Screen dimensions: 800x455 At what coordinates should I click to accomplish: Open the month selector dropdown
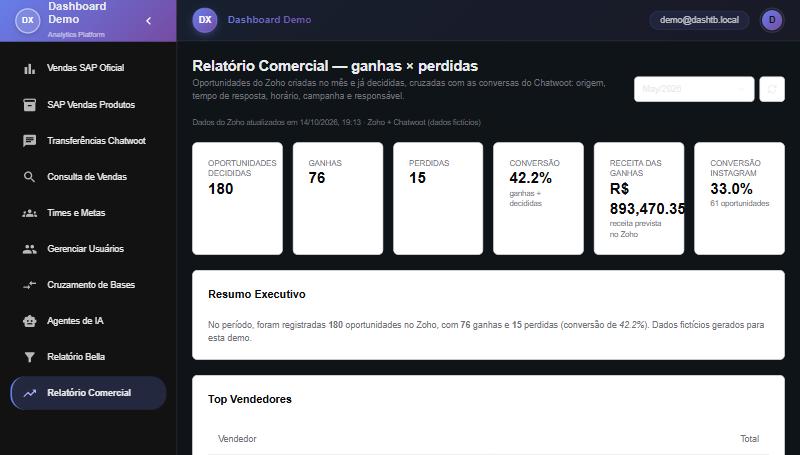pos(694,89)
